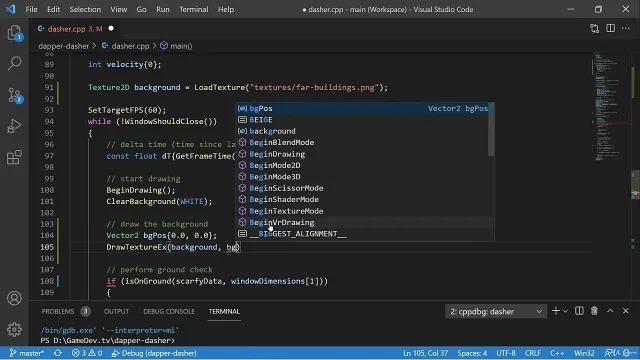The width and height of the screenshot is (640, 360).
Task: Open the Search view
Action: [14, 63]
